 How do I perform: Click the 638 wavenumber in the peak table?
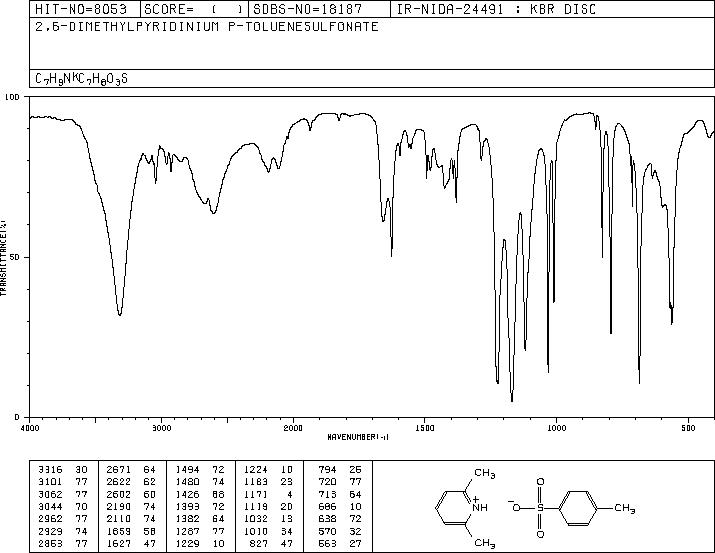click(x=327, y=519)
